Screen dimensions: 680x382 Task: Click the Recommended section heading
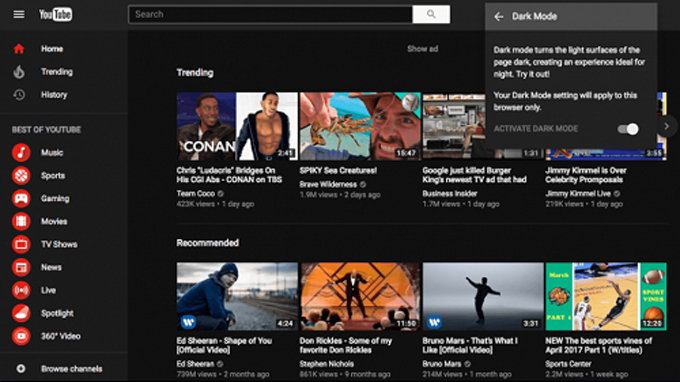pos(207,243)
